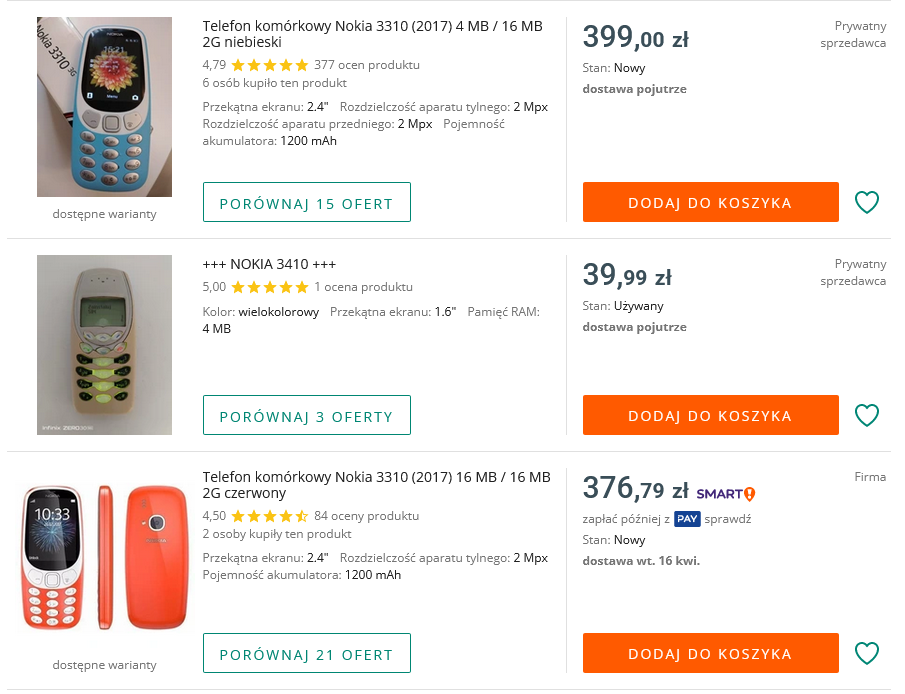
Task: Click the "PORÓWNAJ 3 OFERTY" button
Action: point(306,415)
